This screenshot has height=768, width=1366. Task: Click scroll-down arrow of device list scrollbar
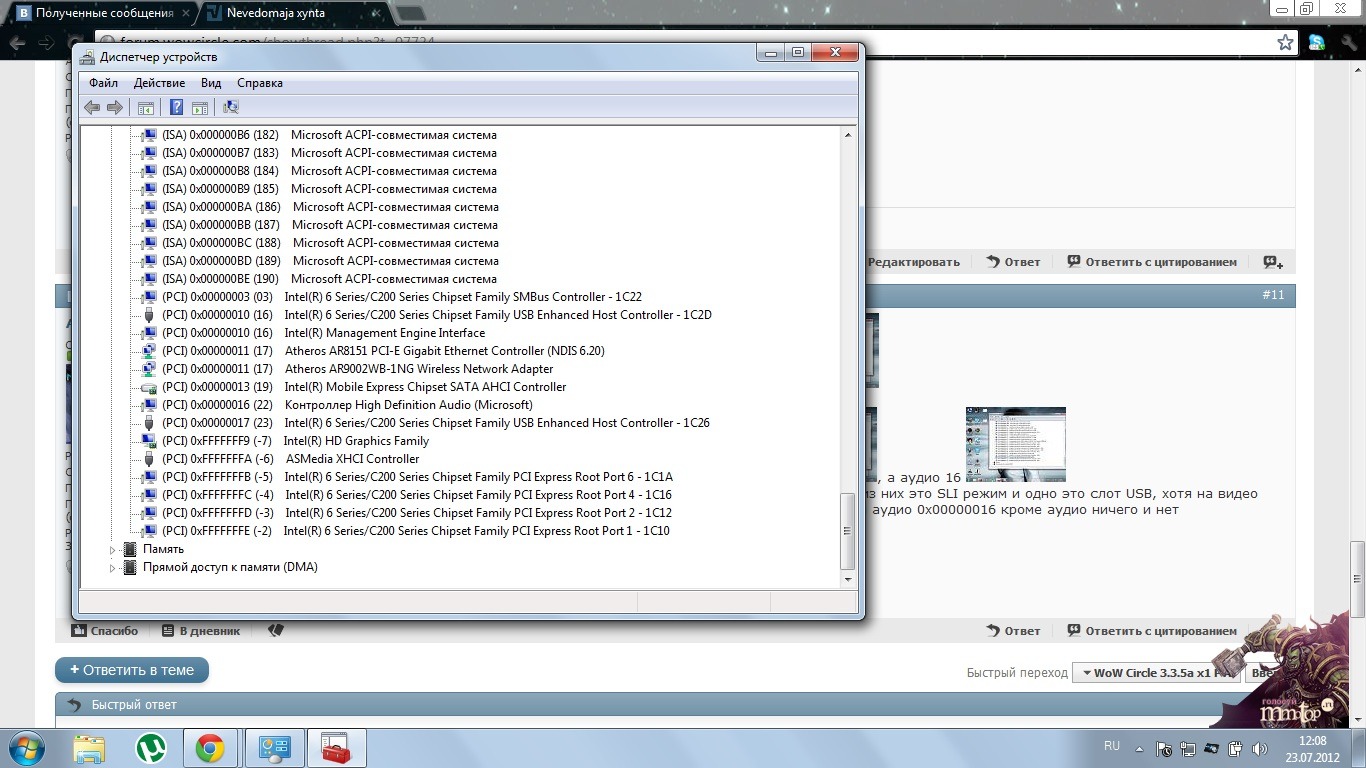coord(848,578)
